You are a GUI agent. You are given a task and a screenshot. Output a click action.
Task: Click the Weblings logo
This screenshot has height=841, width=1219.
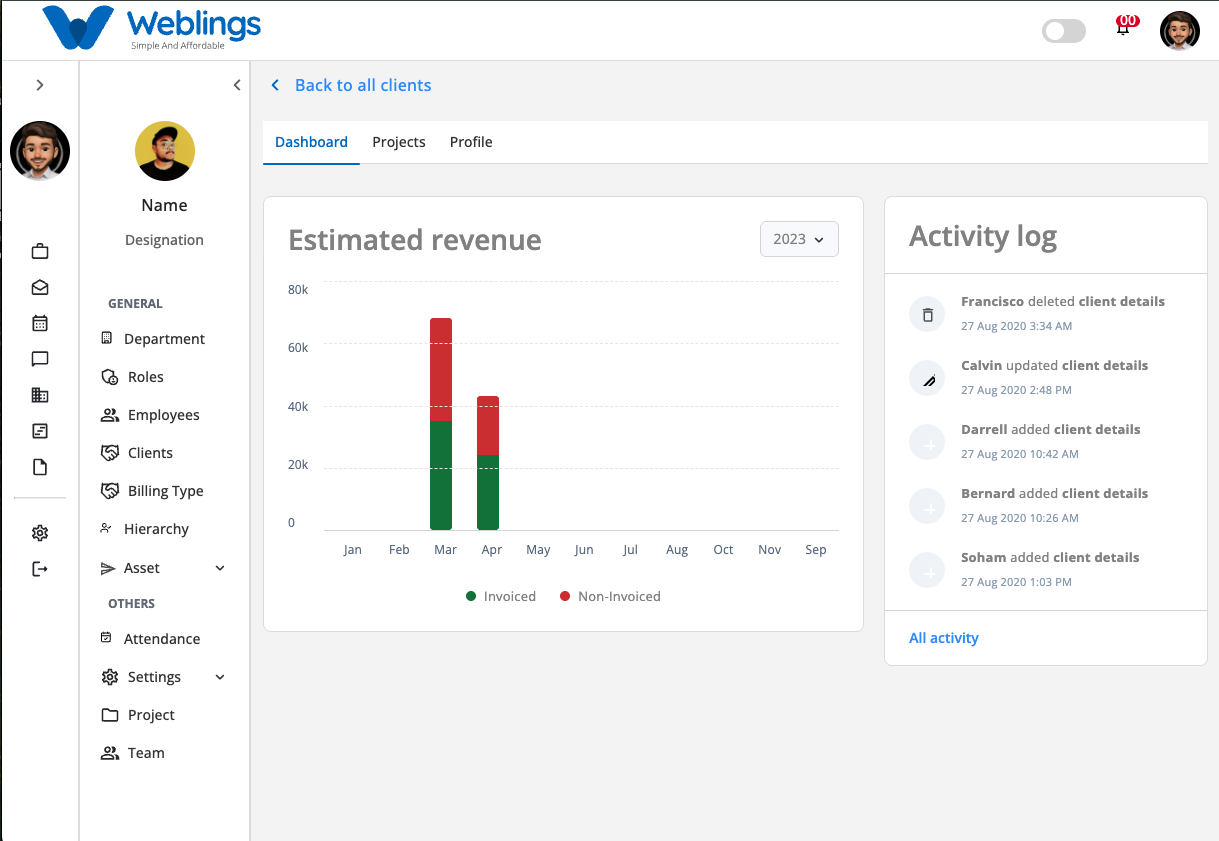click(152, 28)
